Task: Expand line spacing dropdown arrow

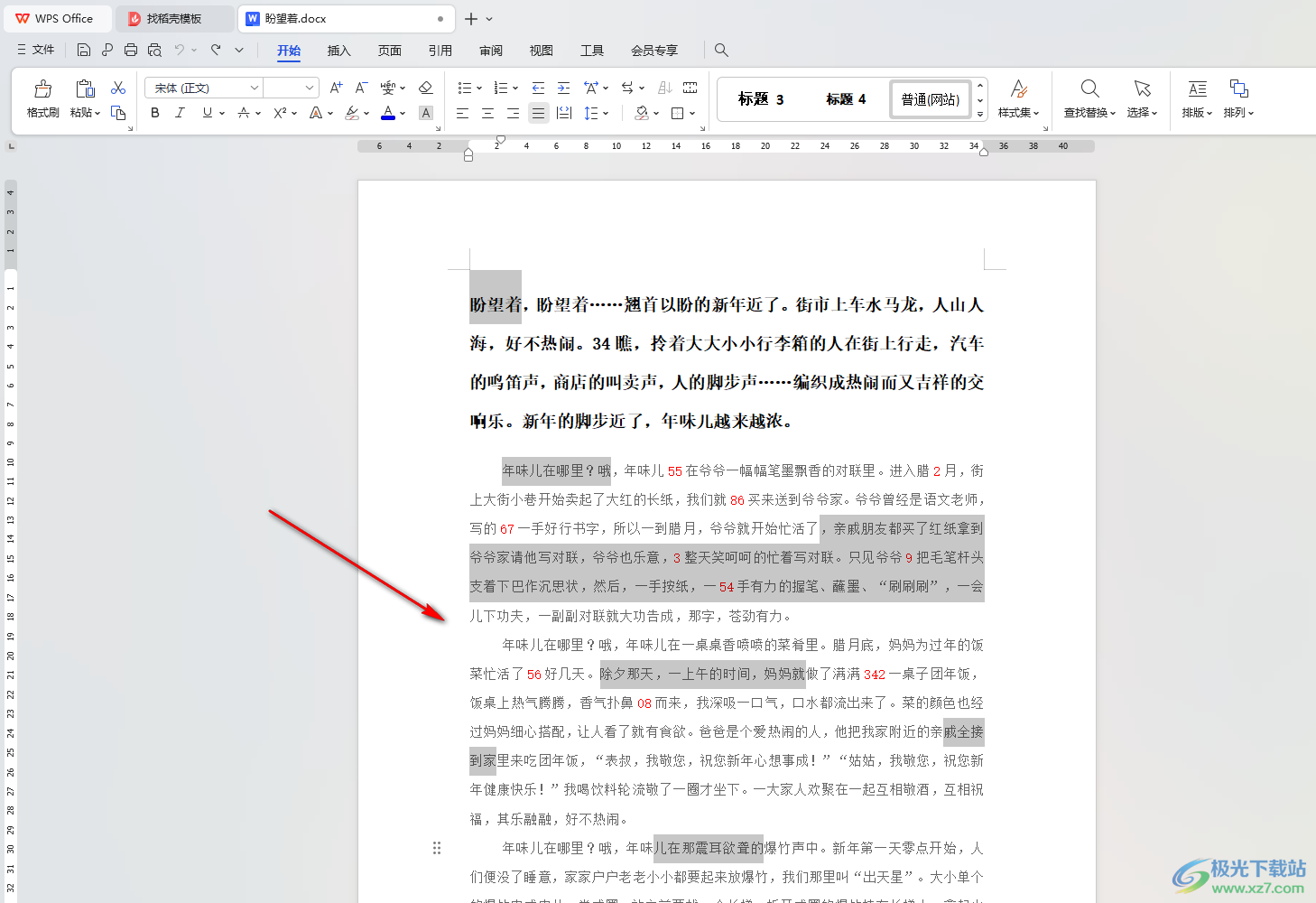Action: (x=606, y=113)
